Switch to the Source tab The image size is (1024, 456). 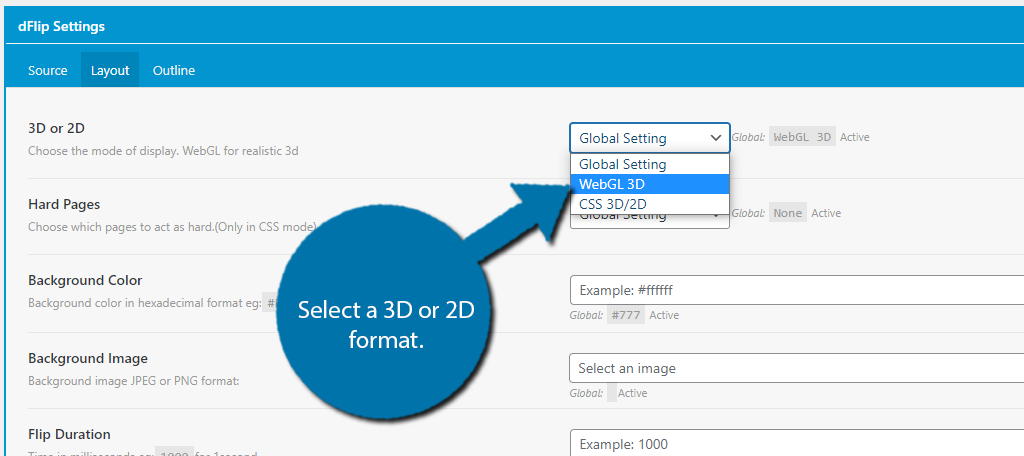point(47,70)
